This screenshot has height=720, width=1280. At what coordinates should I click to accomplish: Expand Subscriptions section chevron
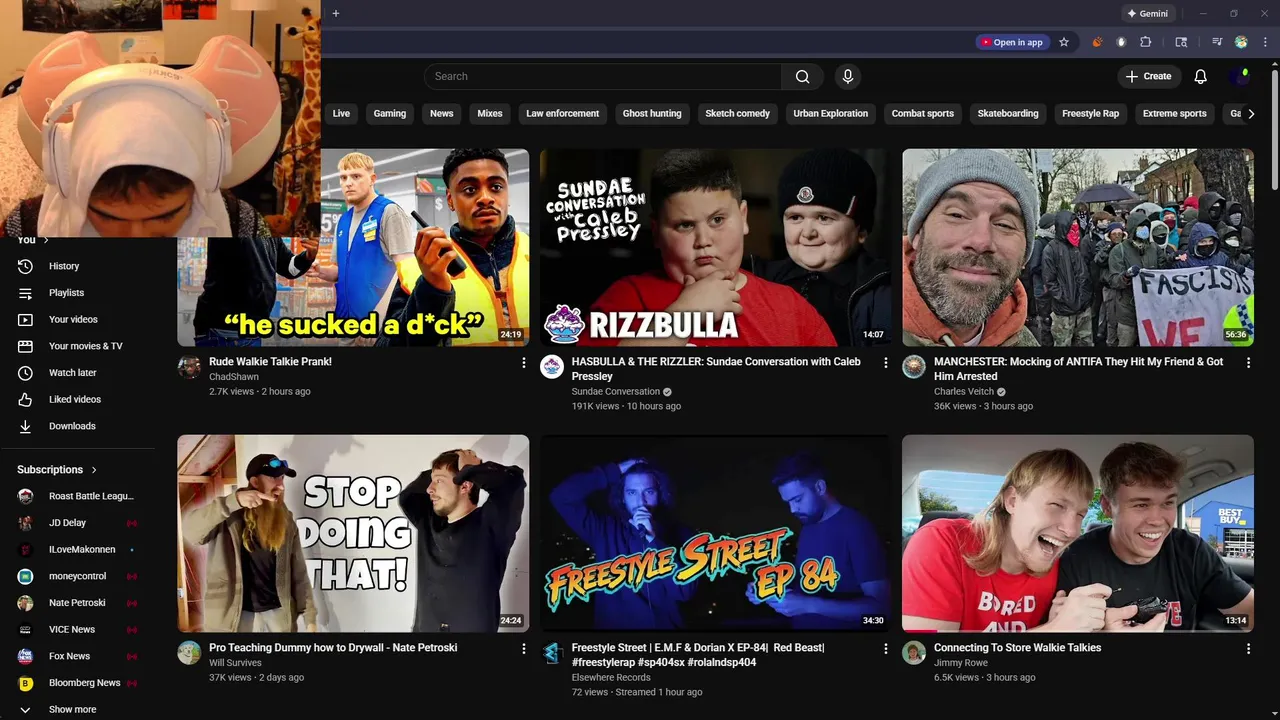95,470
